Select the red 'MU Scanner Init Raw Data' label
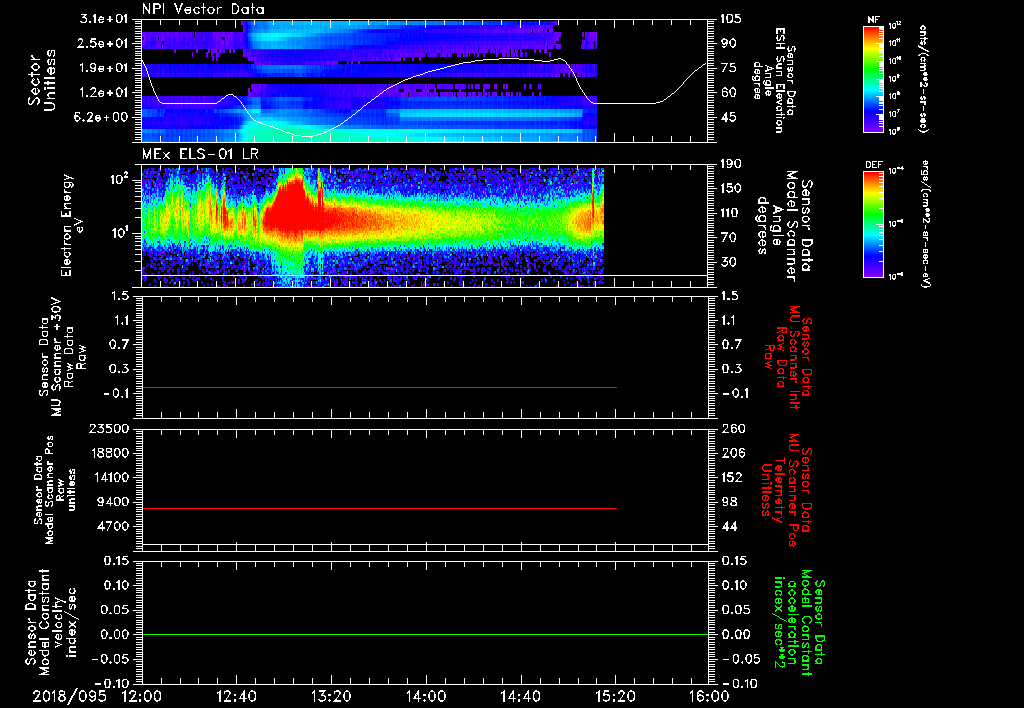The height and width of the screenshot is (708, 1024). (x=788, y=356)
